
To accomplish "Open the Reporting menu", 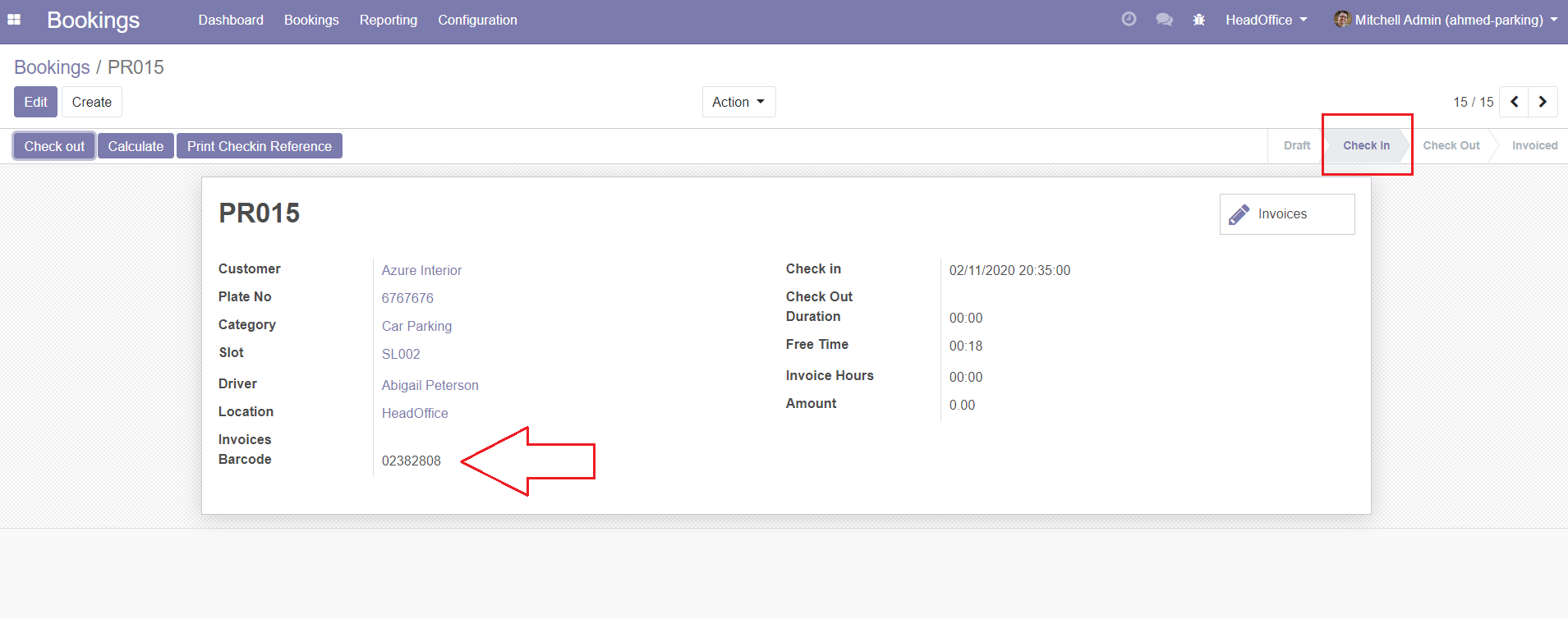I will point(388,20).
